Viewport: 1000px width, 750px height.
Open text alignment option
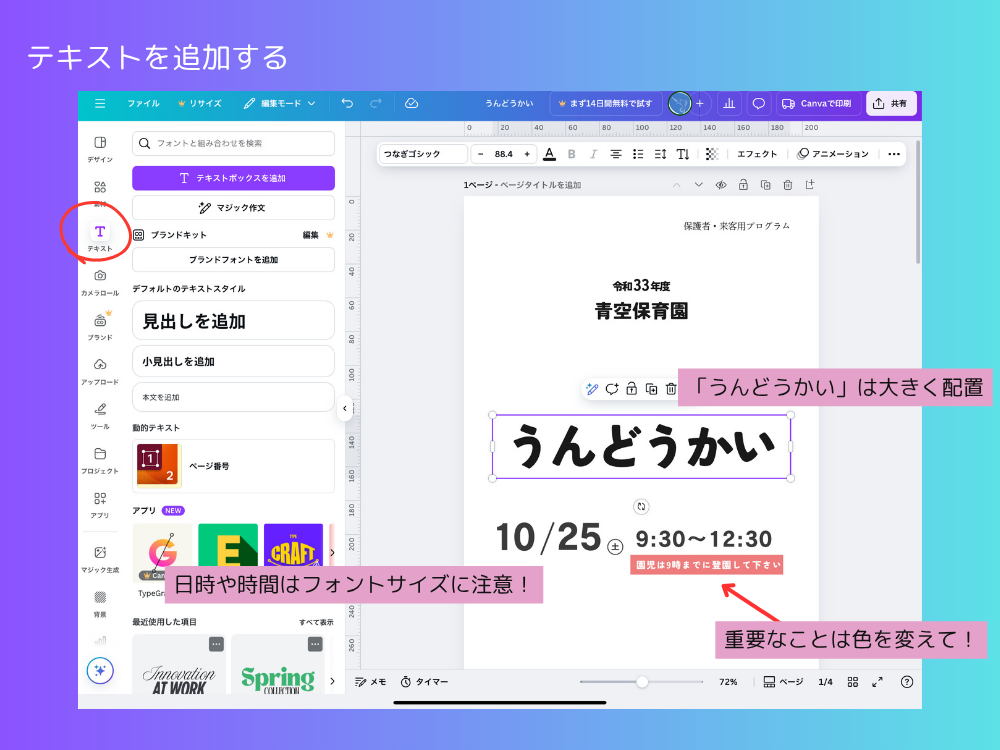[615, 154]
